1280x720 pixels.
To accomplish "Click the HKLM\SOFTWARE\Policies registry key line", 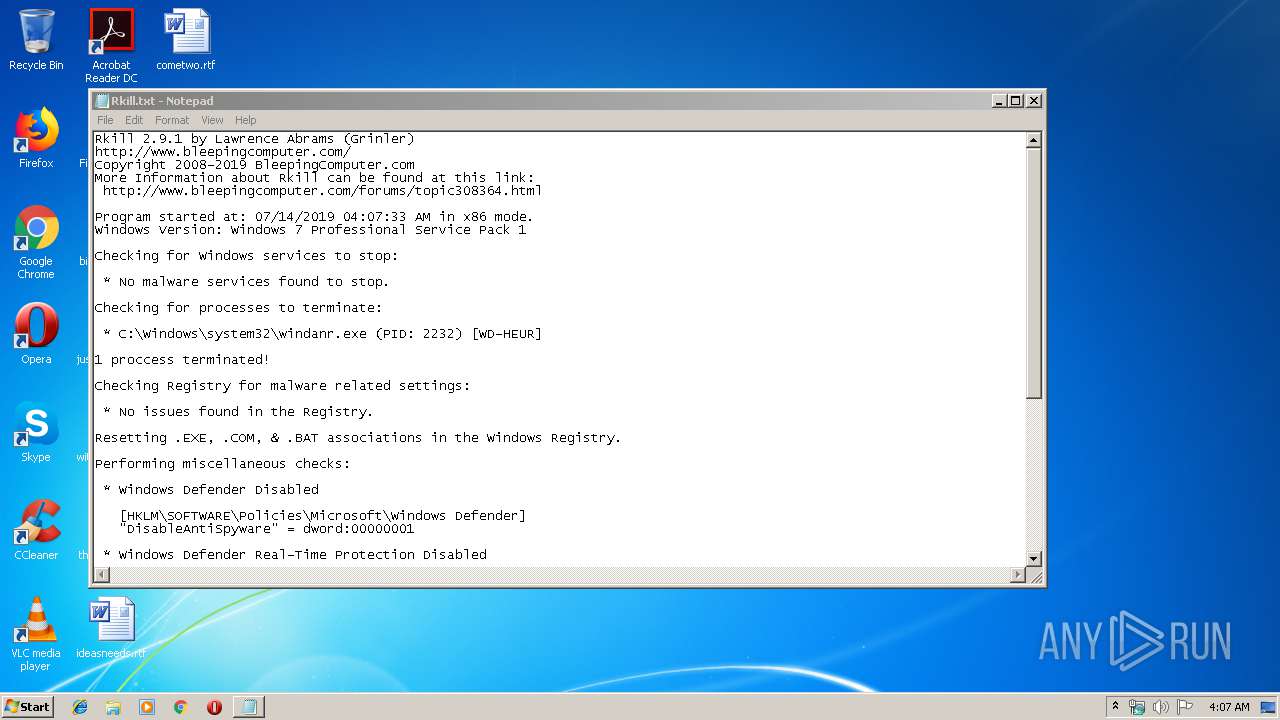I will pyautogui.click(x=322, y=516).
